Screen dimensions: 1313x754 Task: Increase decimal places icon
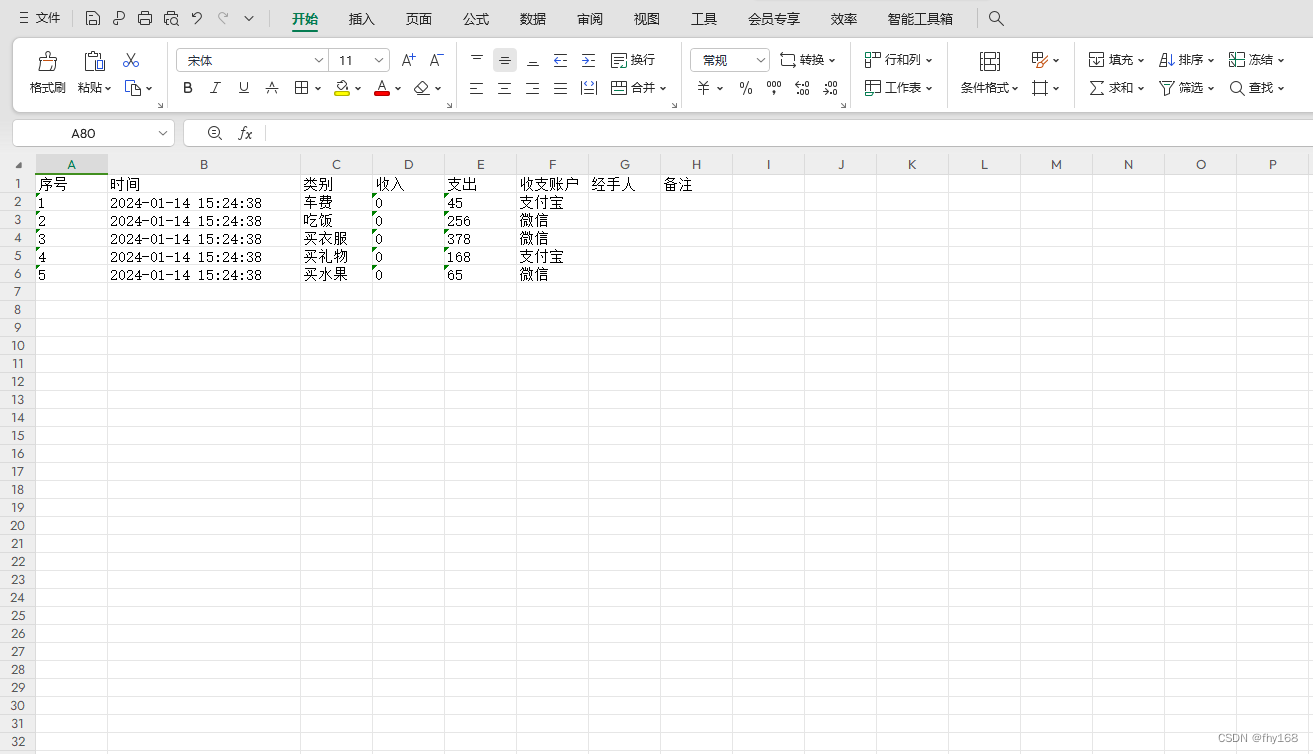pos(802,88)
